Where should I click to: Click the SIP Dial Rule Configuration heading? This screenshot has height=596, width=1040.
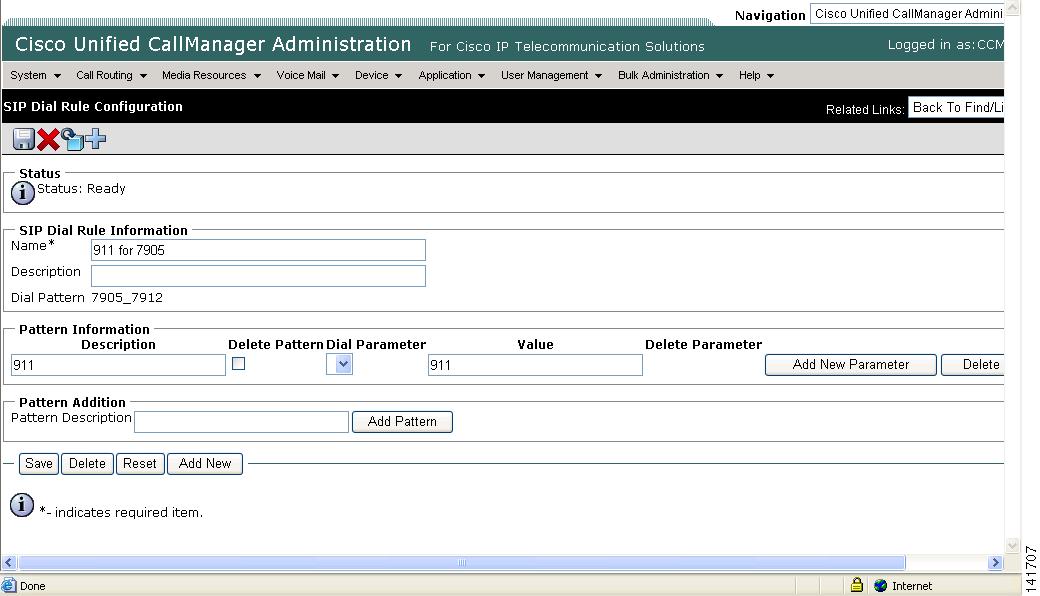93,107
